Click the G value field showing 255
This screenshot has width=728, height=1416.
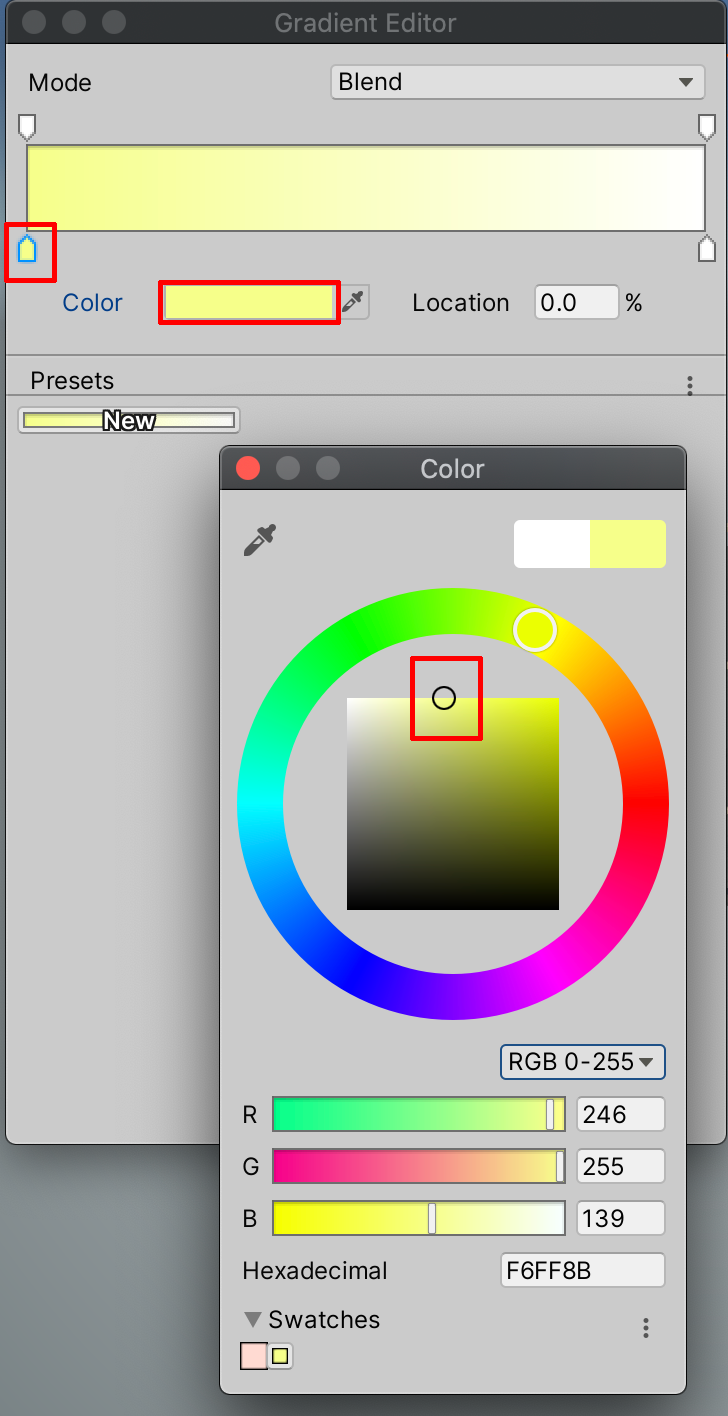(x=620, y=1166)
